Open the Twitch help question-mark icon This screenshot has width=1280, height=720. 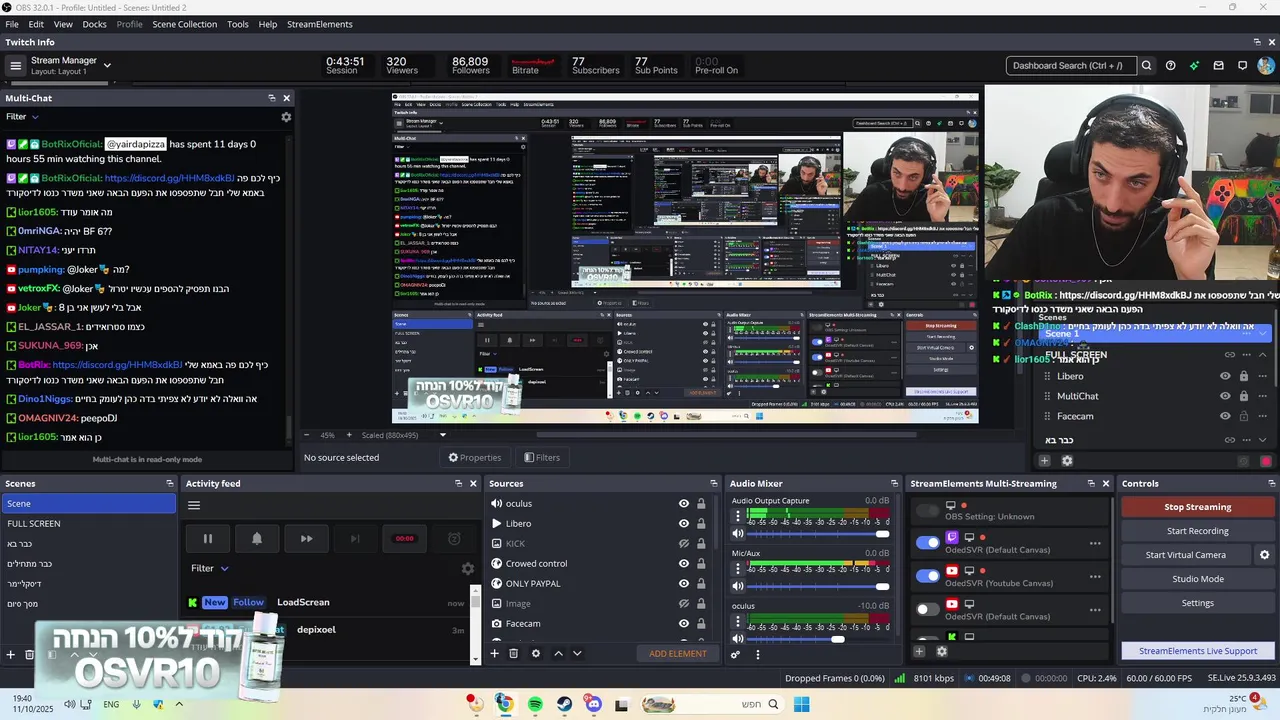pyautogui.click(x=1170, y=66)
